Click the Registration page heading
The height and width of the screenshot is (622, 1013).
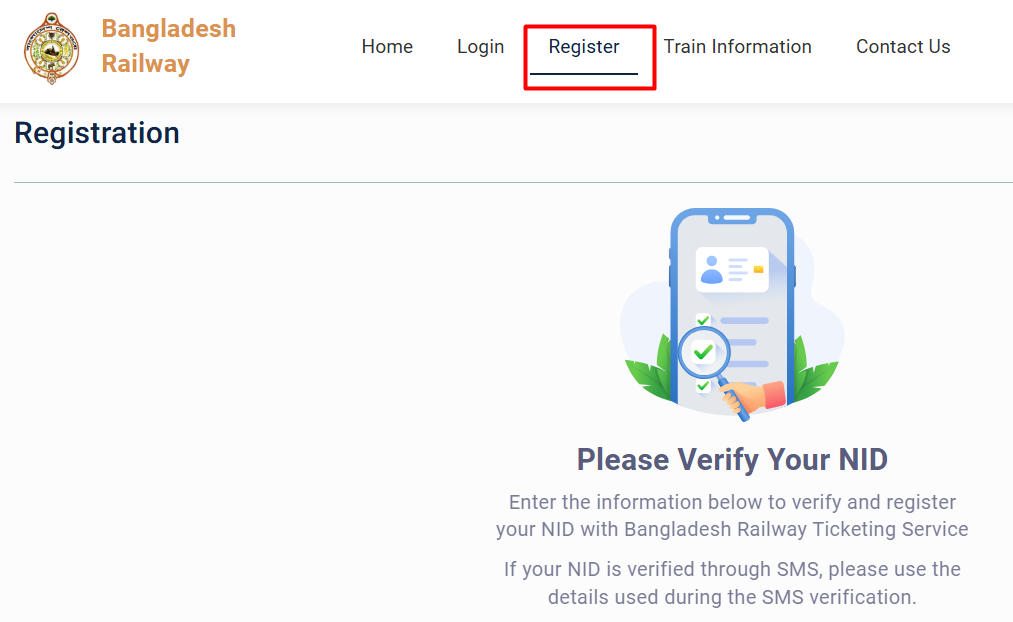click(97, 133)
